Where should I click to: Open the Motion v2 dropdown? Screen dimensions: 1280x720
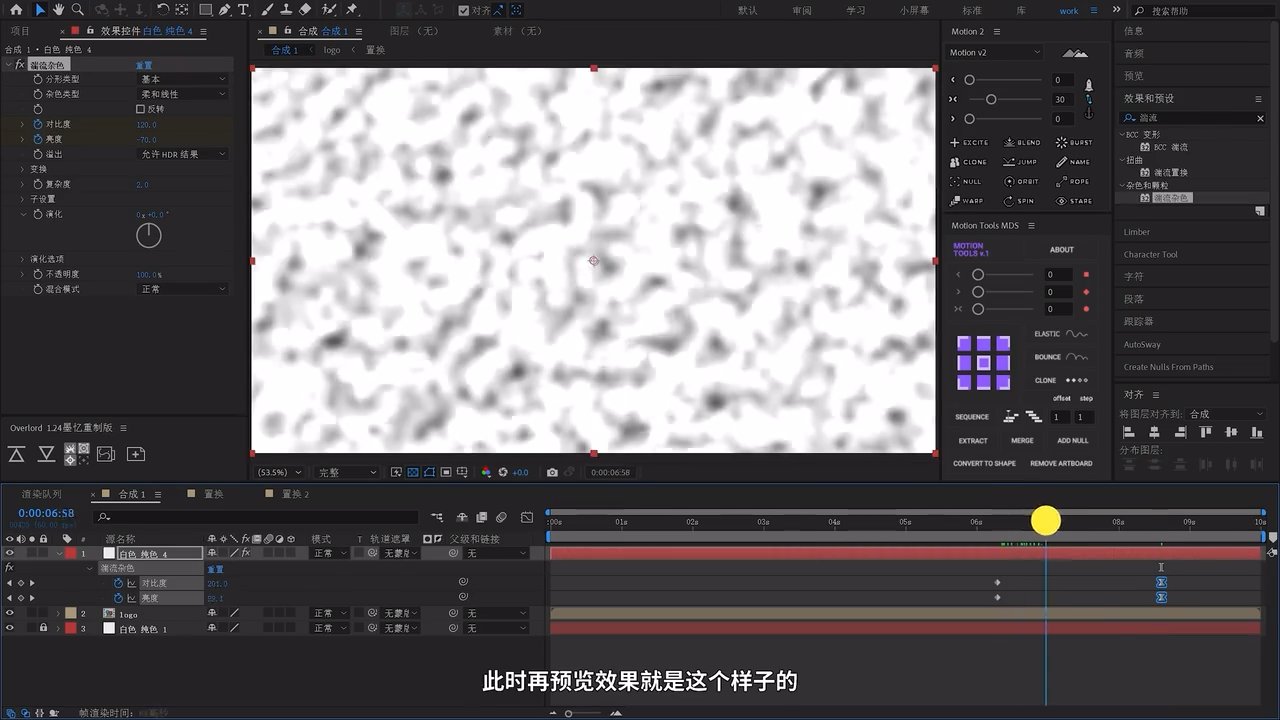995,53
